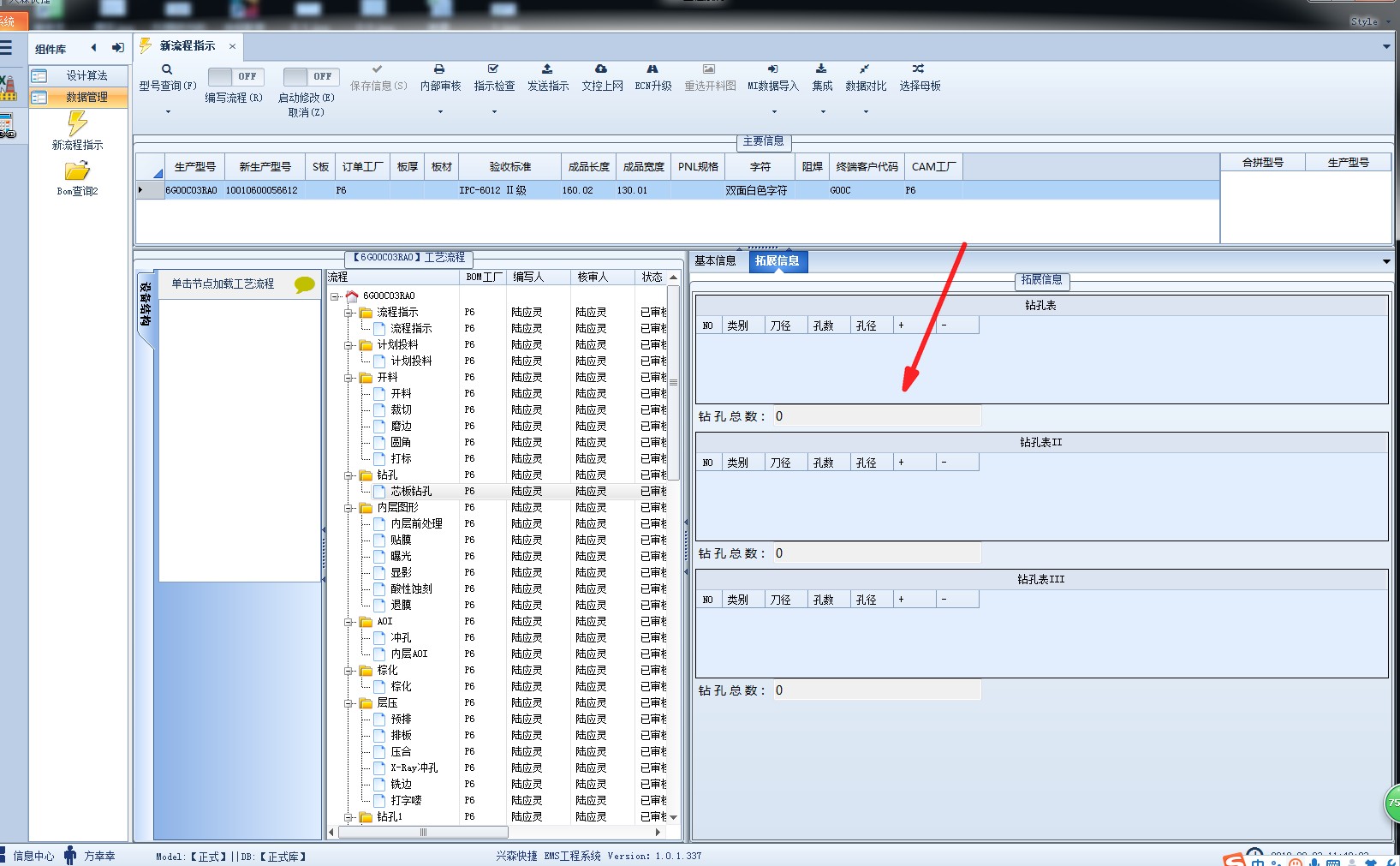
Task: Click the - column header in 钻孔表II
Action: (956, 463)
